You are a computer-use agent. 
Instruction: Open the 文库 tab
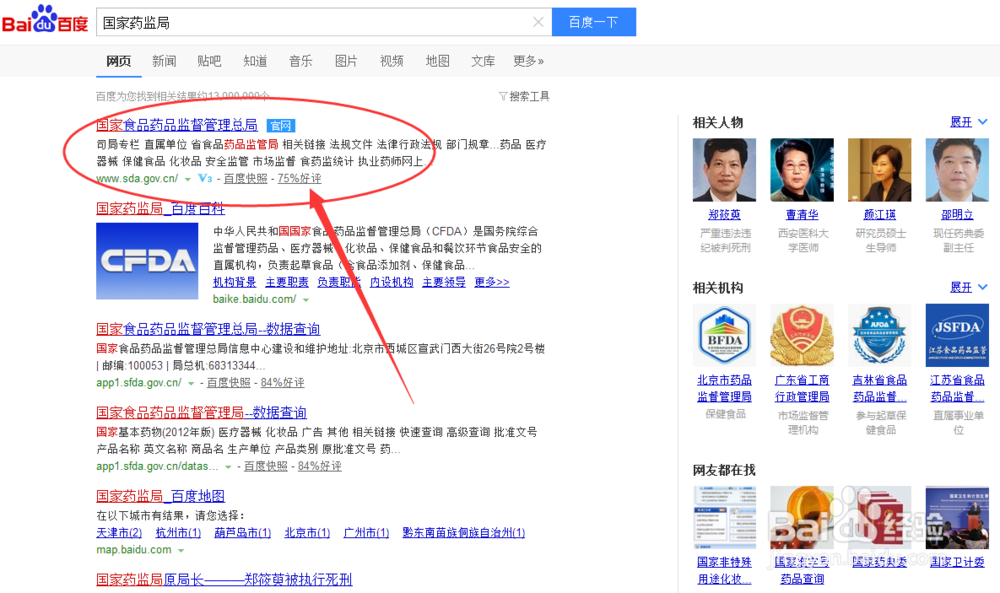tap(483, 61)
